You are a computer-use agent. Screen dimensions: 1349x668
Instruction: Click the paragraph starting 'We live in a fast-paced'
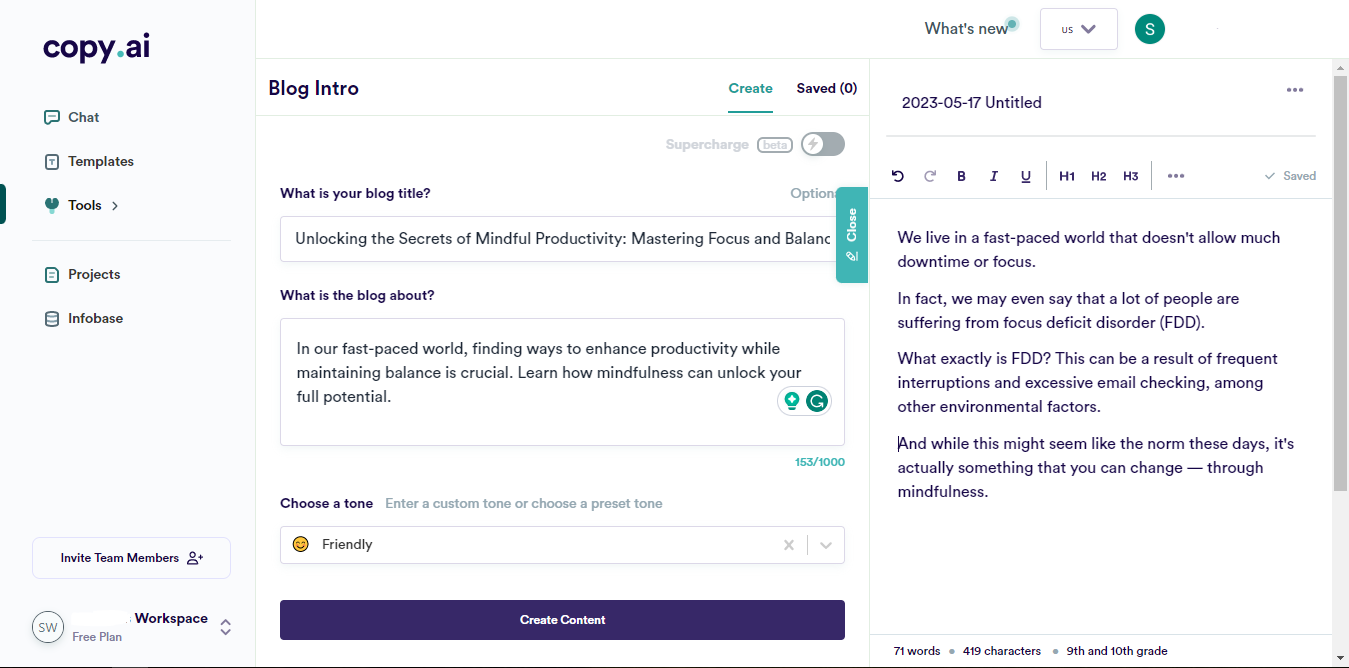[x=1089, y=250]
